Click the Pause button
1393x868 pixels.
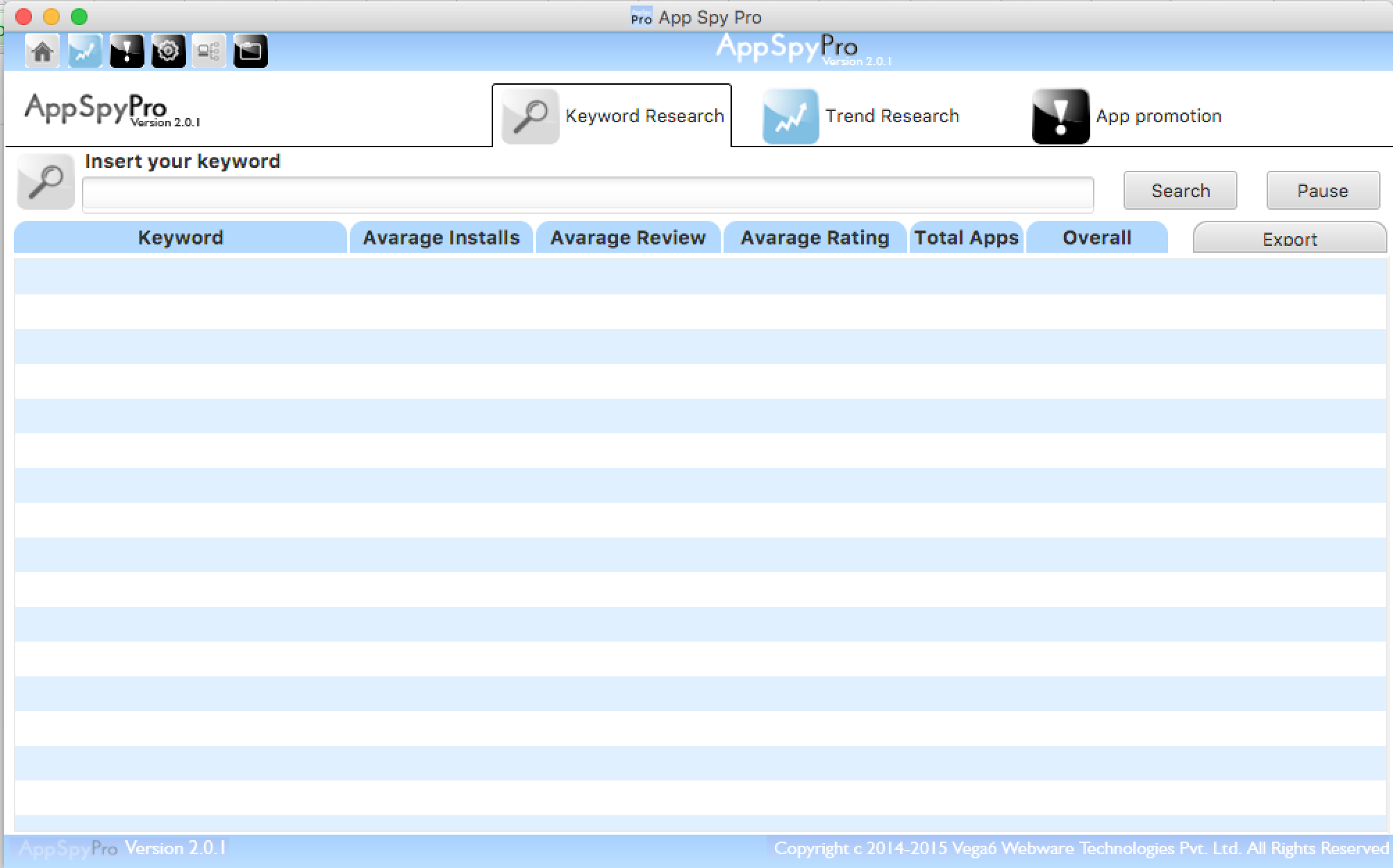1323,190
